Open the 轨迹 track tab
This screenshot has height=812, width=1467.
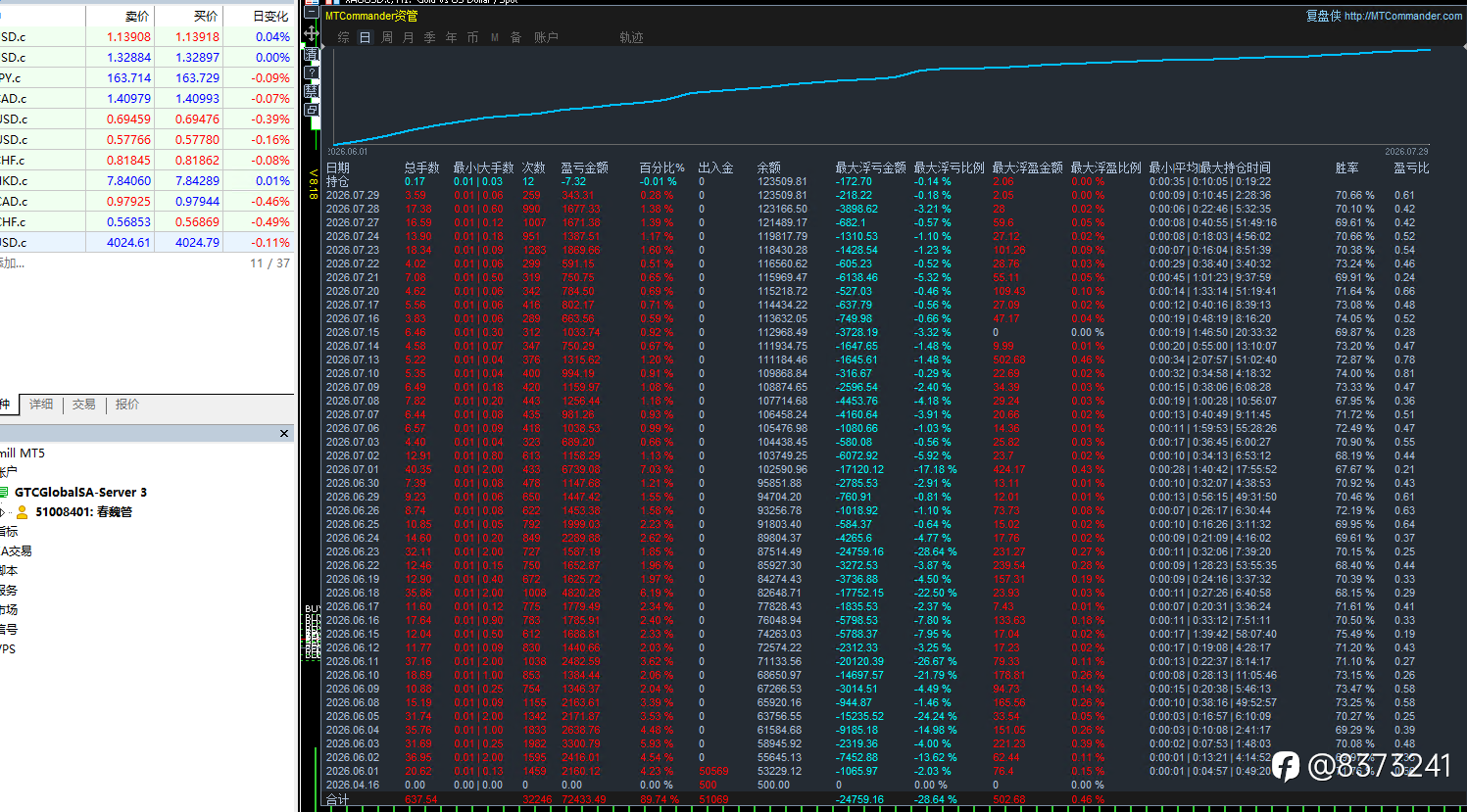click(x=631, y=37)
